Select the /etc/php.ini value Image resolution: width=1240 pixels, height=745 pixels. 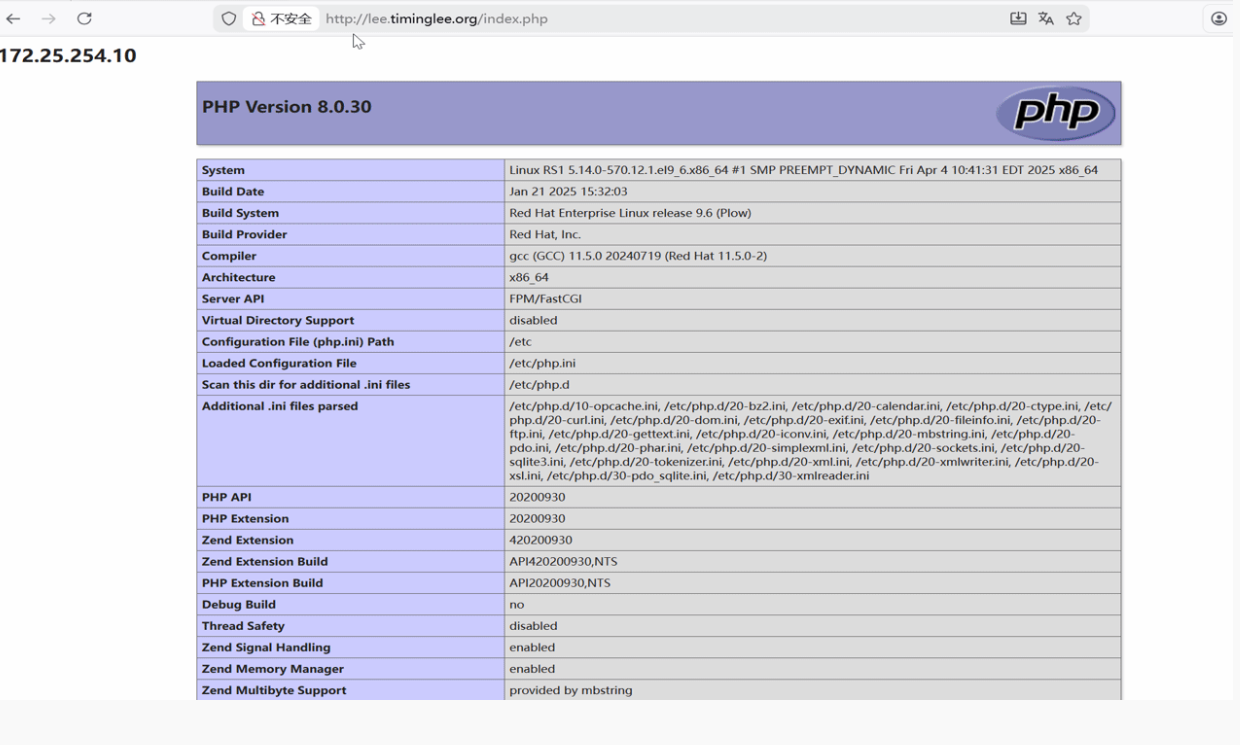point(542,363)
